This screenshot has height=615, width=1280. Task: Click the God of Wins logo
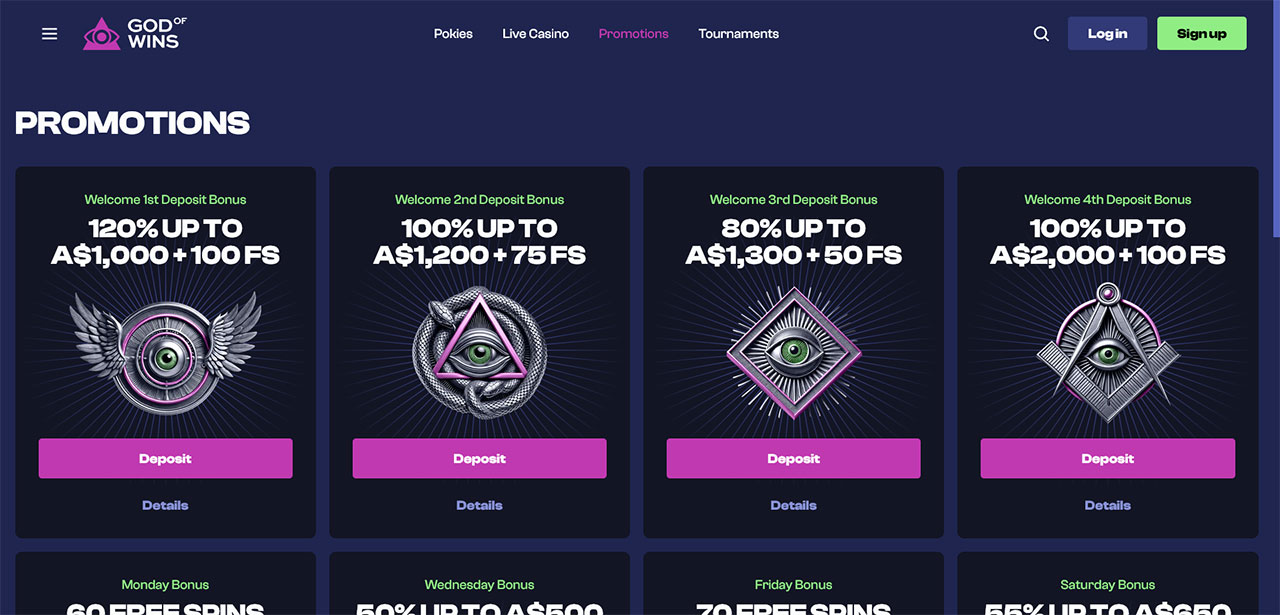point(135,33)
